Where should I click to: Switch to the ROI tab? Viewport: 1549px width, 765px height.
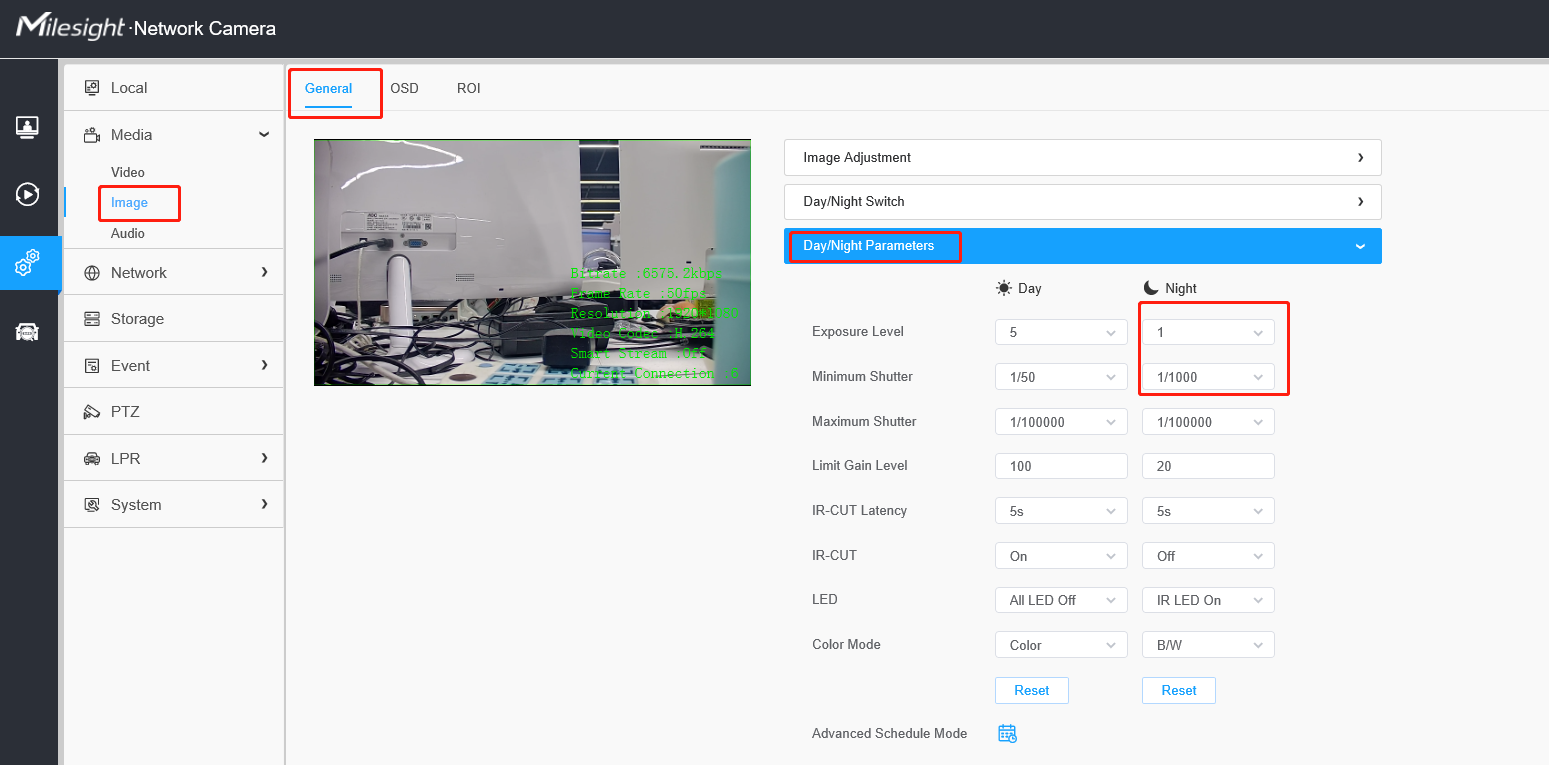[469, 88]
